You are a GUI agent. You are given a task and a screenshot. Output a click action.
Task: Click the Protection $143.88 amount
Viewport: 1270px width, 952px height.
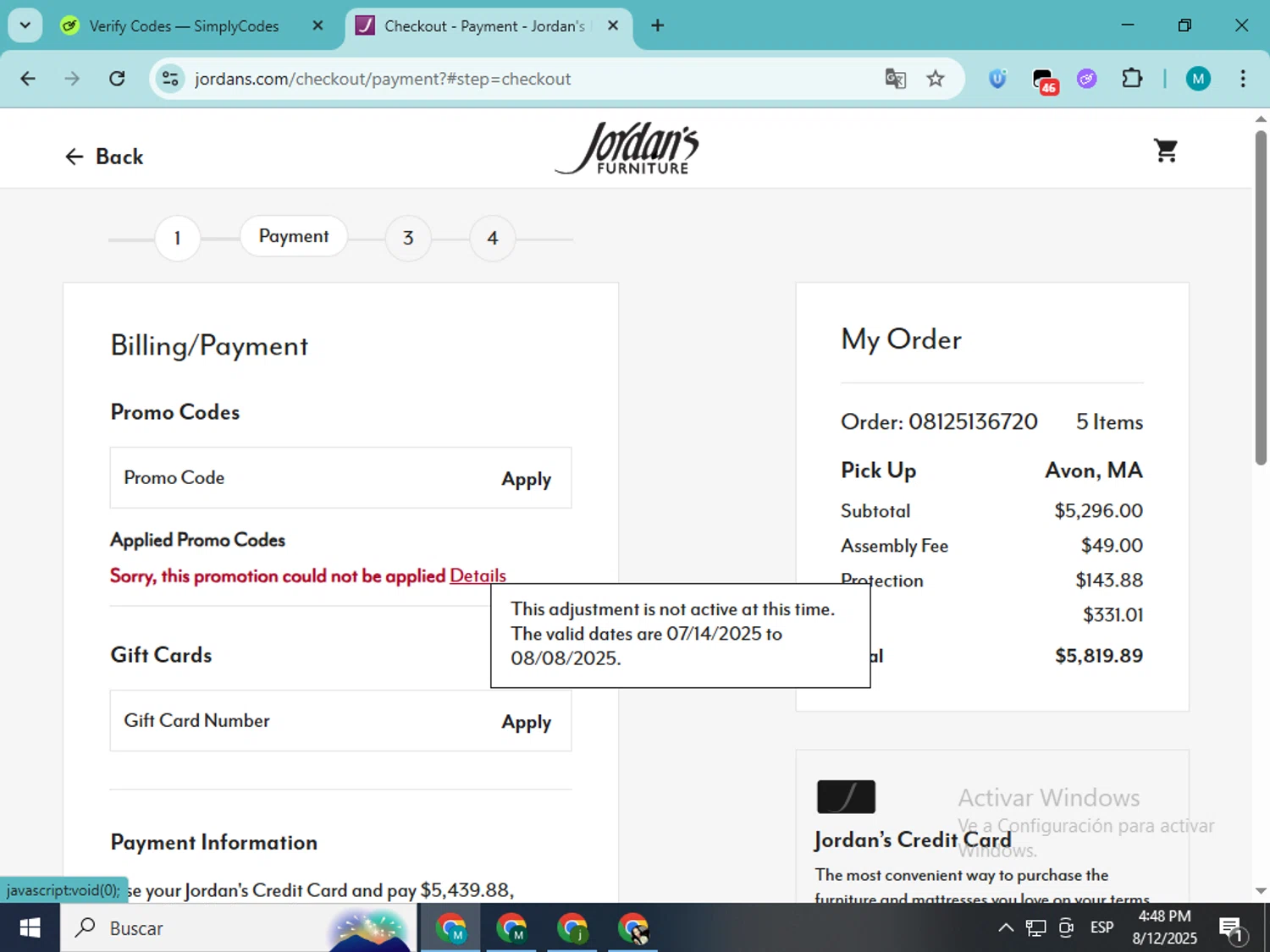(x=1108, y=581)
